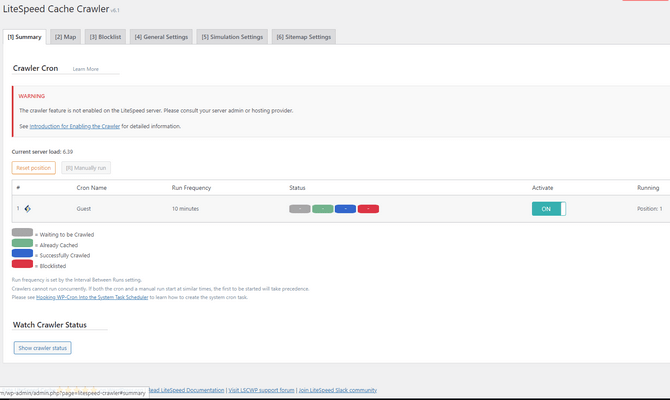Switch to the Map tab
Image resolution: width=670 pixels, height=400 pixels.
pyautogui.click(x=65, y=37)
